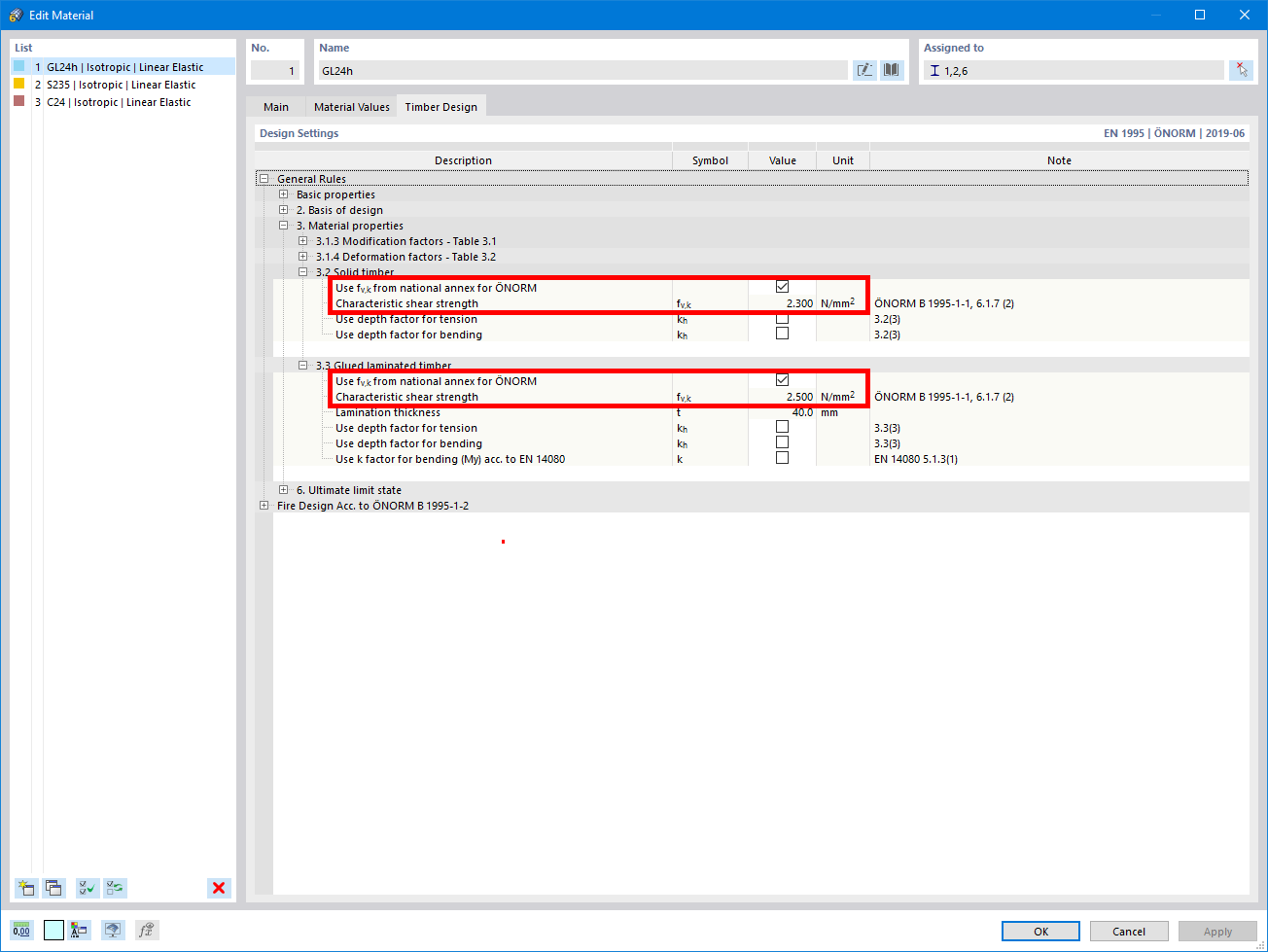Select the Timber Design tab
Image resolution: width=1268 pixels, height=952 pixels.
[441, 107]
